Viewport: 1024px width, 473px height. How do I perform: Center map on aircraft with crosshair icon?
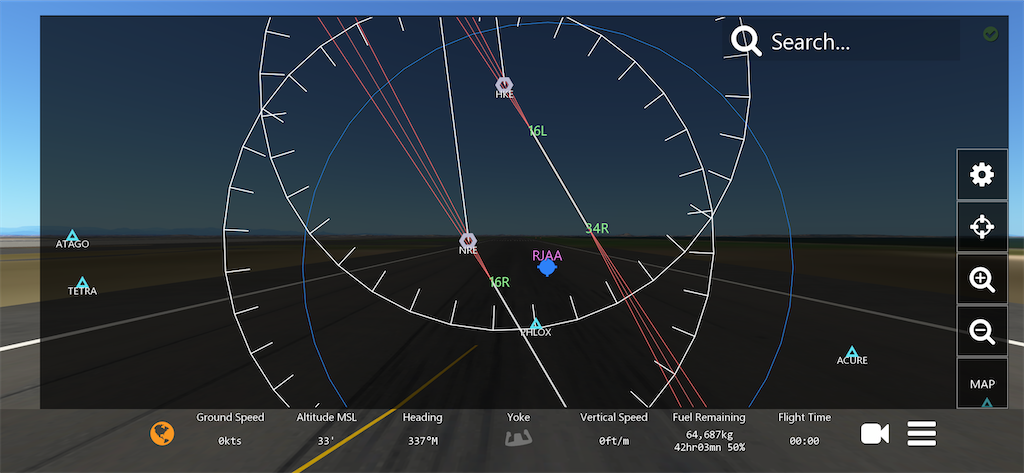pyautogui.click(x=982, y=227)
